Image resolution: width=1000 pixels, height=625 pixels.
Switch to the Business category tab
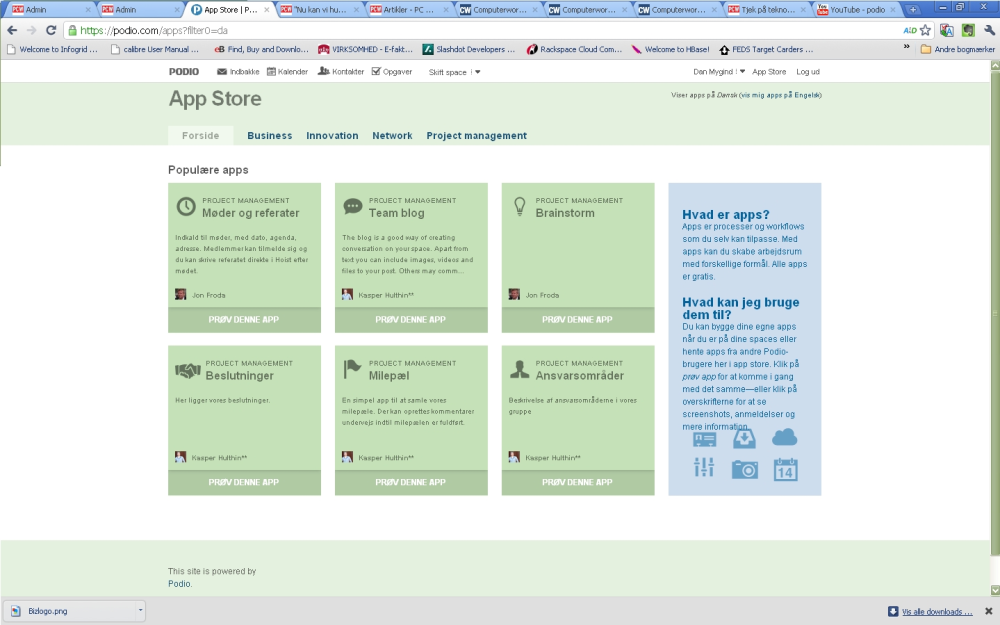click(270, 135)
